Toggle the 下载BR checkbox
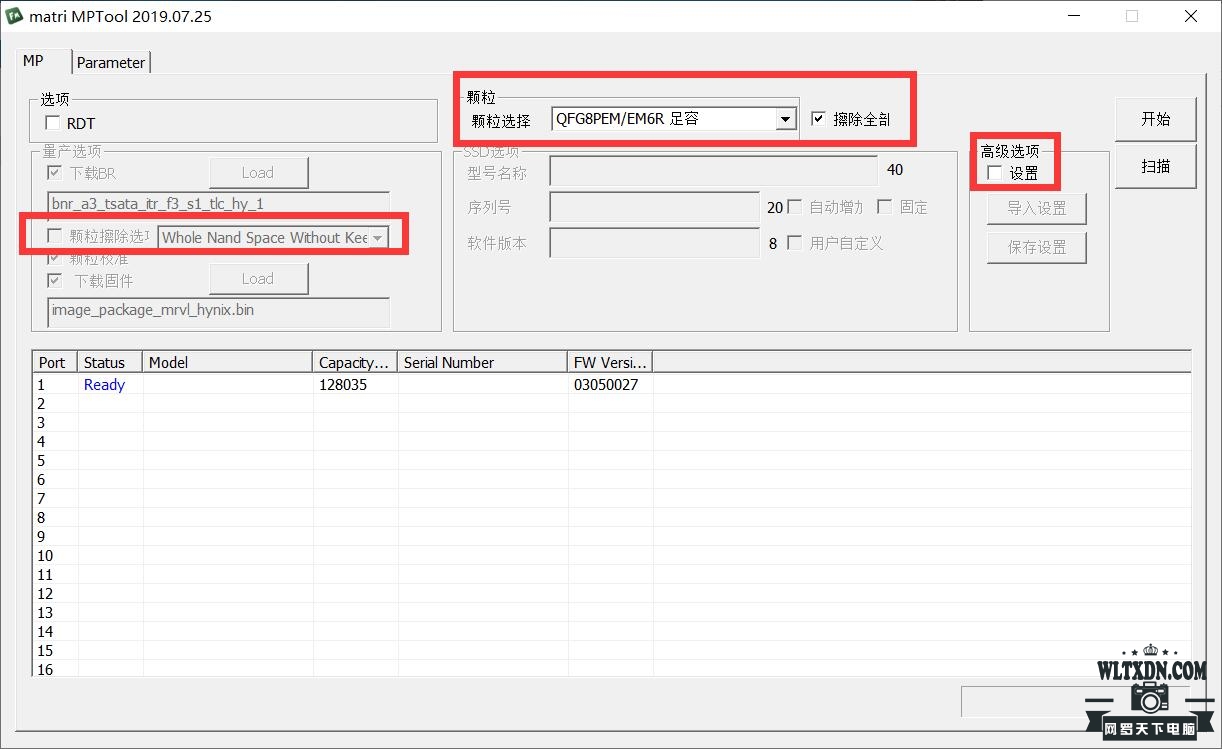 pyautogui.click(x=54, y=173)
